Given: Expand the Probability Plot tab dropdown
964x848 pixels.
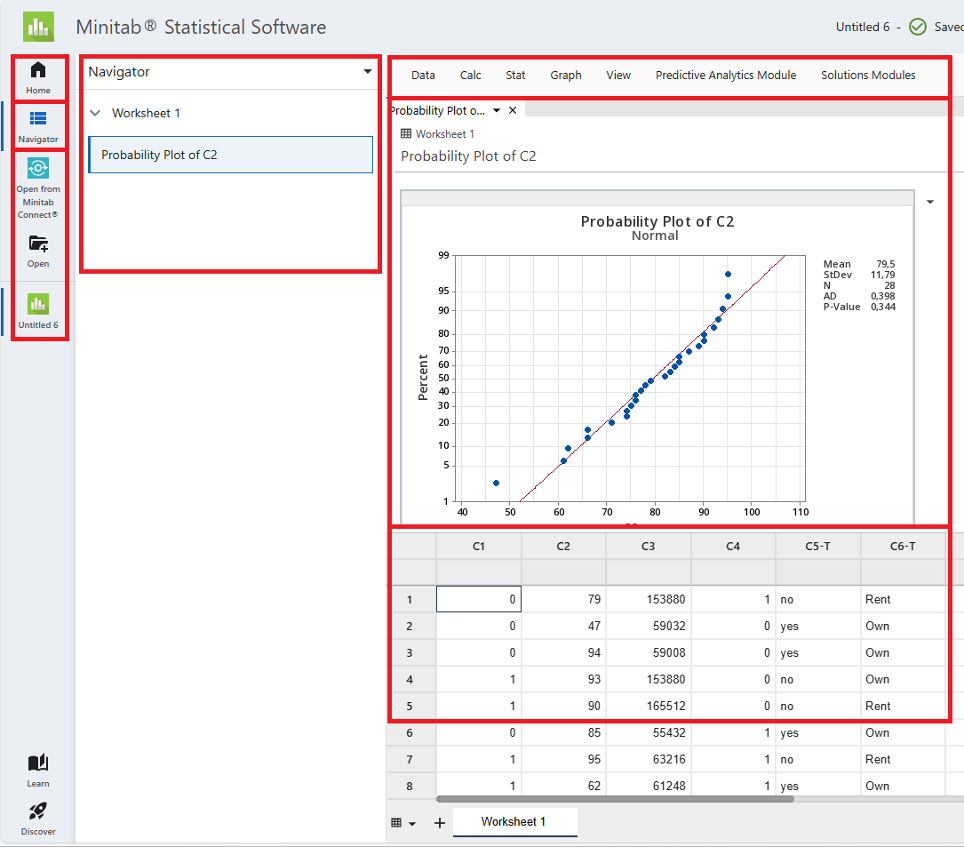Looking at the screenshot, I should [x=496, y=111].
